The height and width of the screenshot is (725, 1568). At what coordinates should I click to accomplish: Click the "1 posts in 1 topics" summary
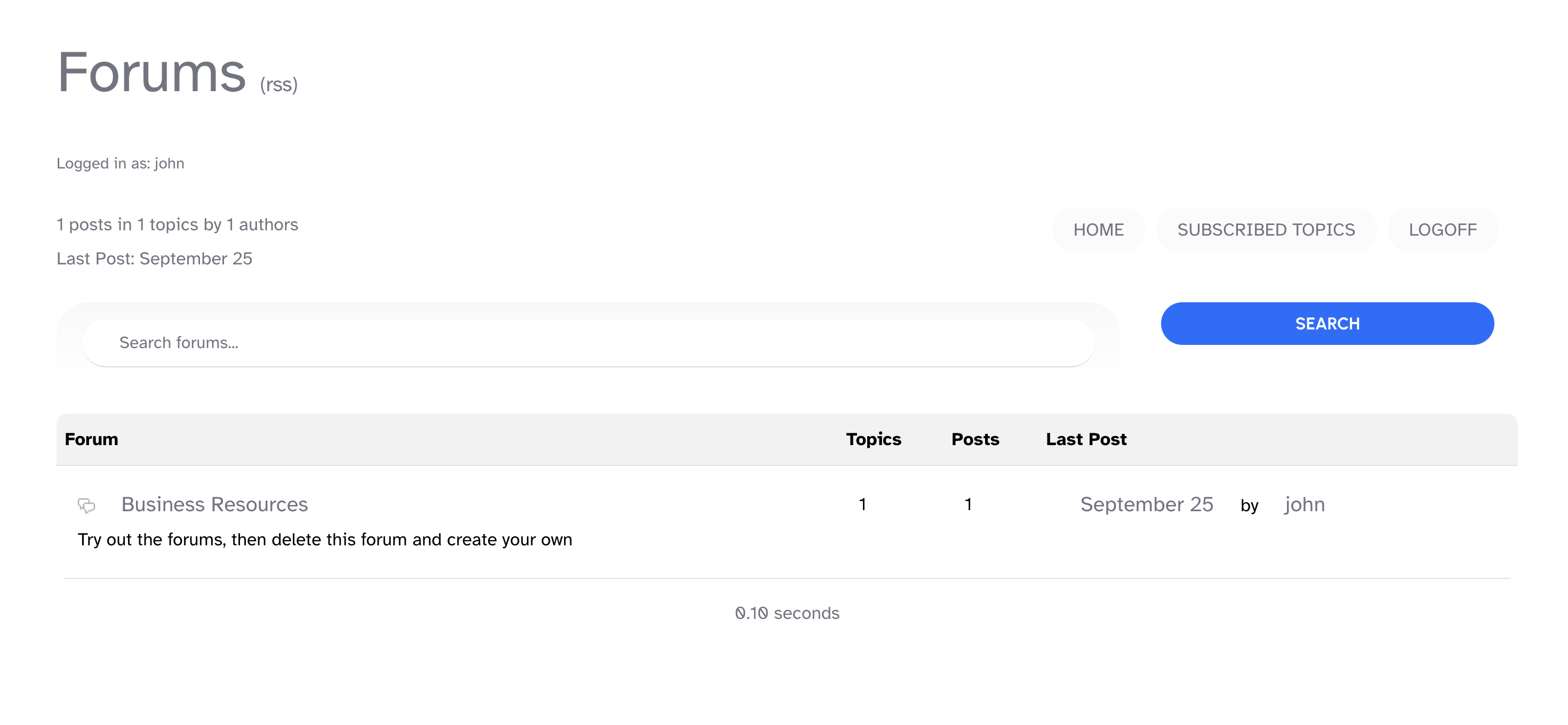tap(177, 224)
